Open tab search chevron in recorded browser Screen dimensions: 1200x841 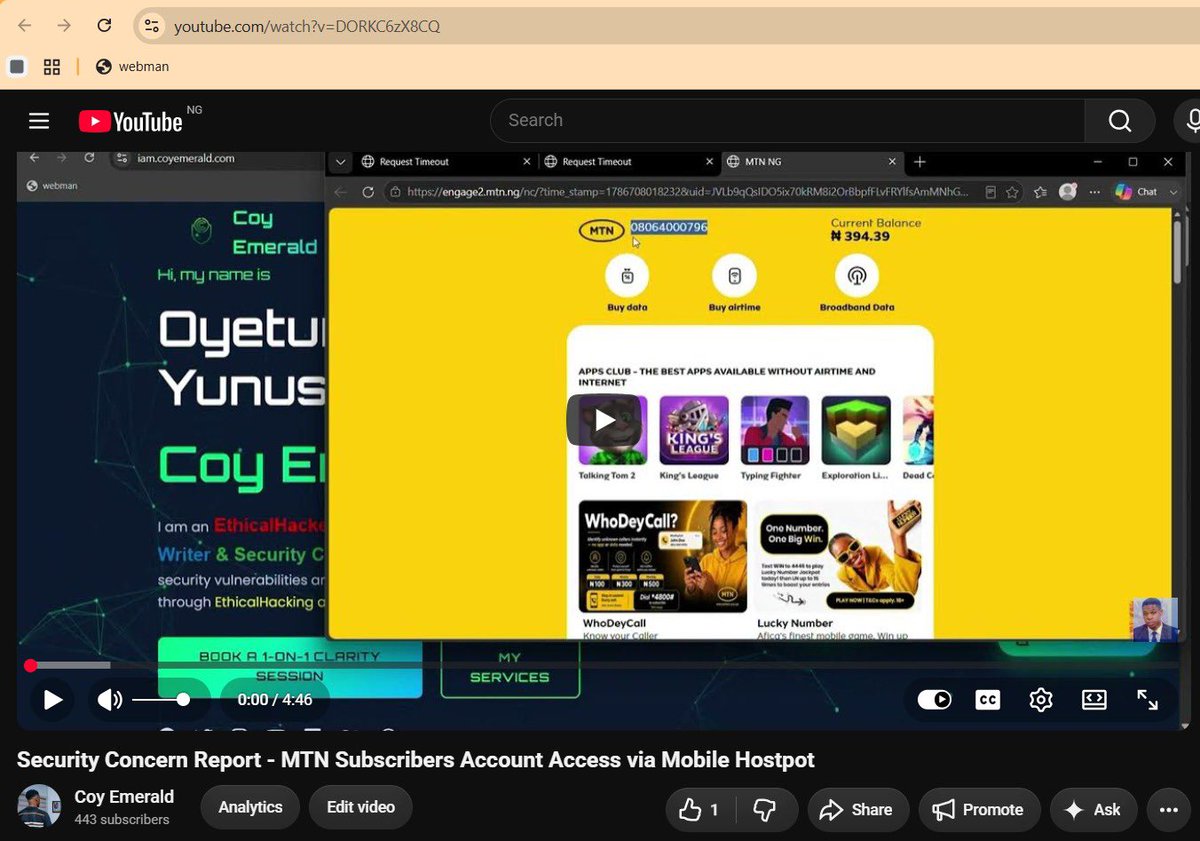coord(341,162)
